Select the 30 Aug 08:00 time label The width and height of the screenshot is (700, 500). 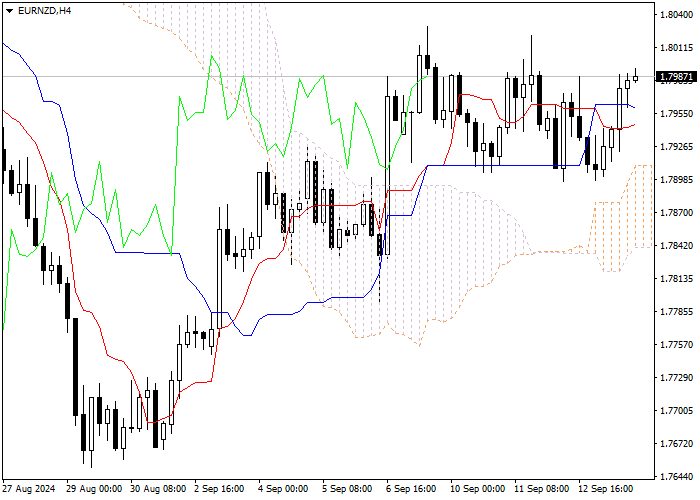[158, 489]
